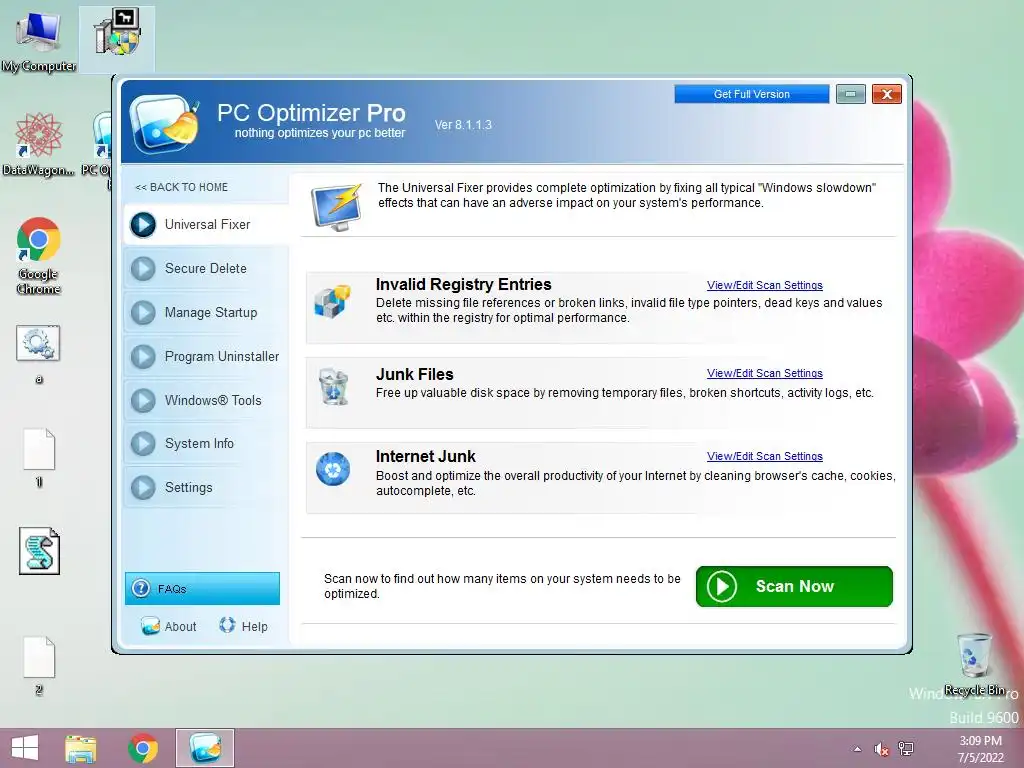Select the Google Chrome desktop shortcut
The height and width of the screenshot is (768, 1024).
tap(39, 255)
